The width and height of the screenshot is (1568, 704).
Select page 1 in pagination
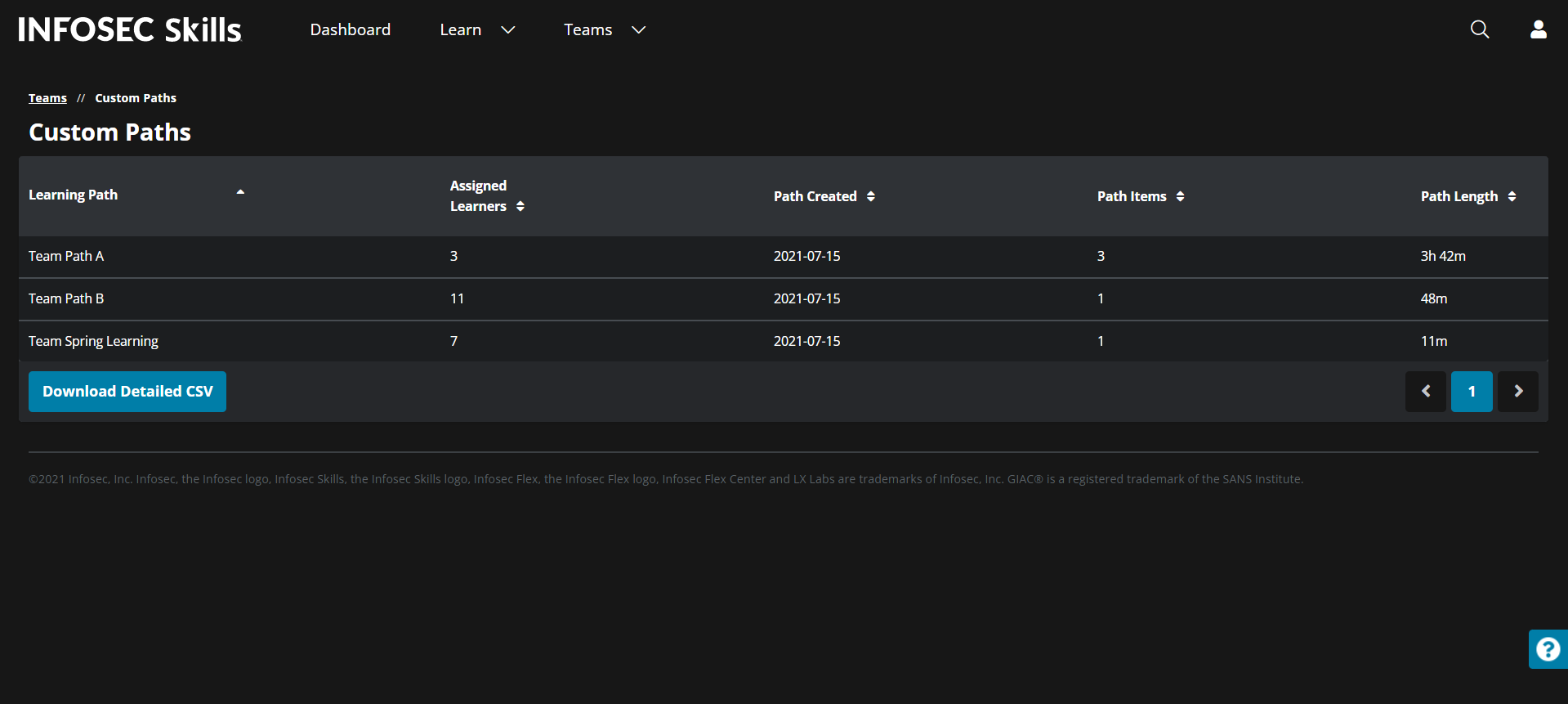pos(1471,392)
